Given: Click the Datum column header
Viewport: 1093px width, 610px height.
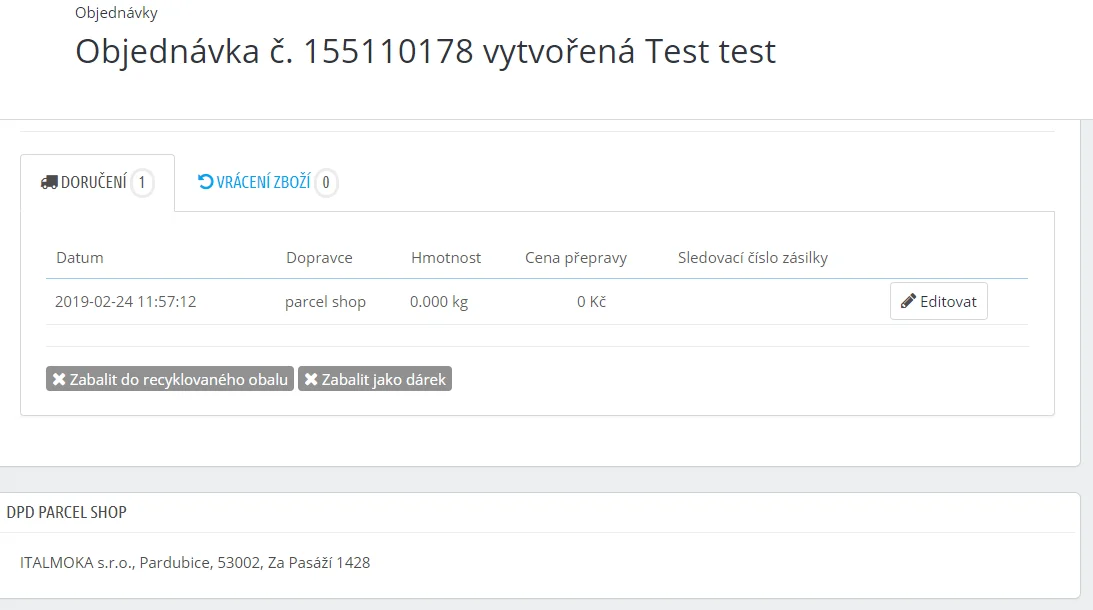Looking at the screenshot, I should pos(80,258).
